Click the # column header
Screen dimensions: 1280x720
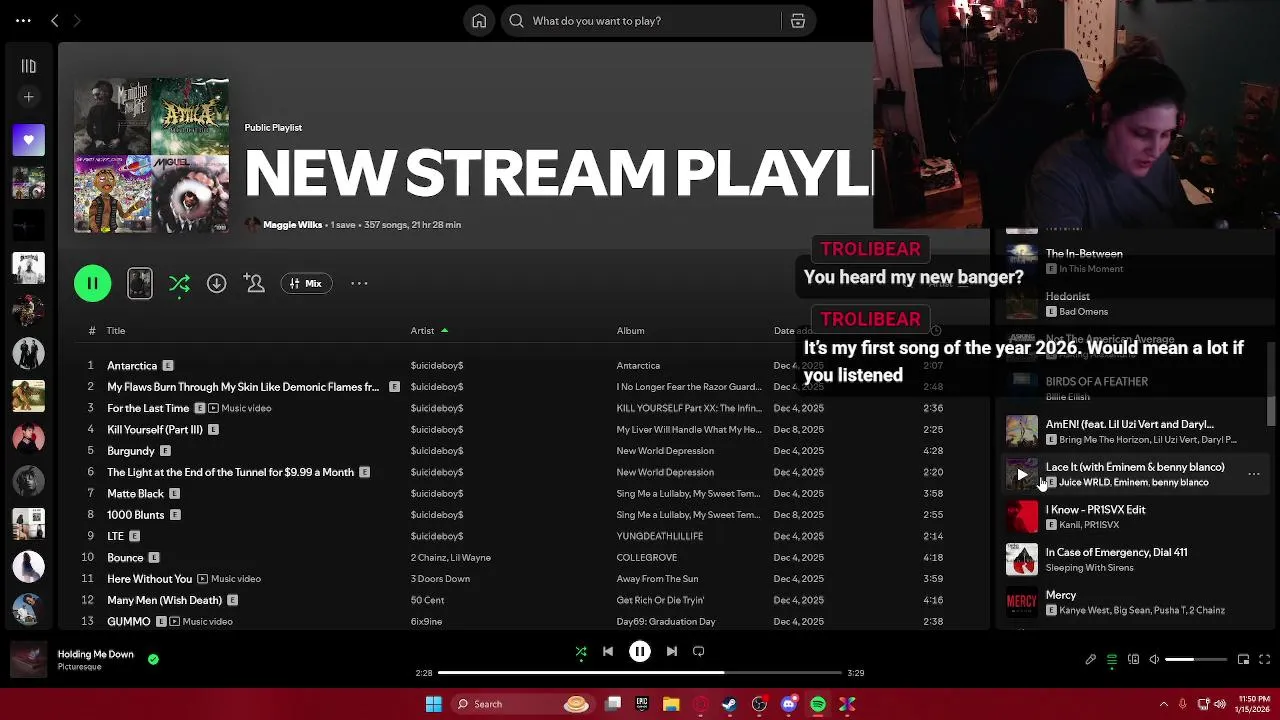(x=91, y=330)
